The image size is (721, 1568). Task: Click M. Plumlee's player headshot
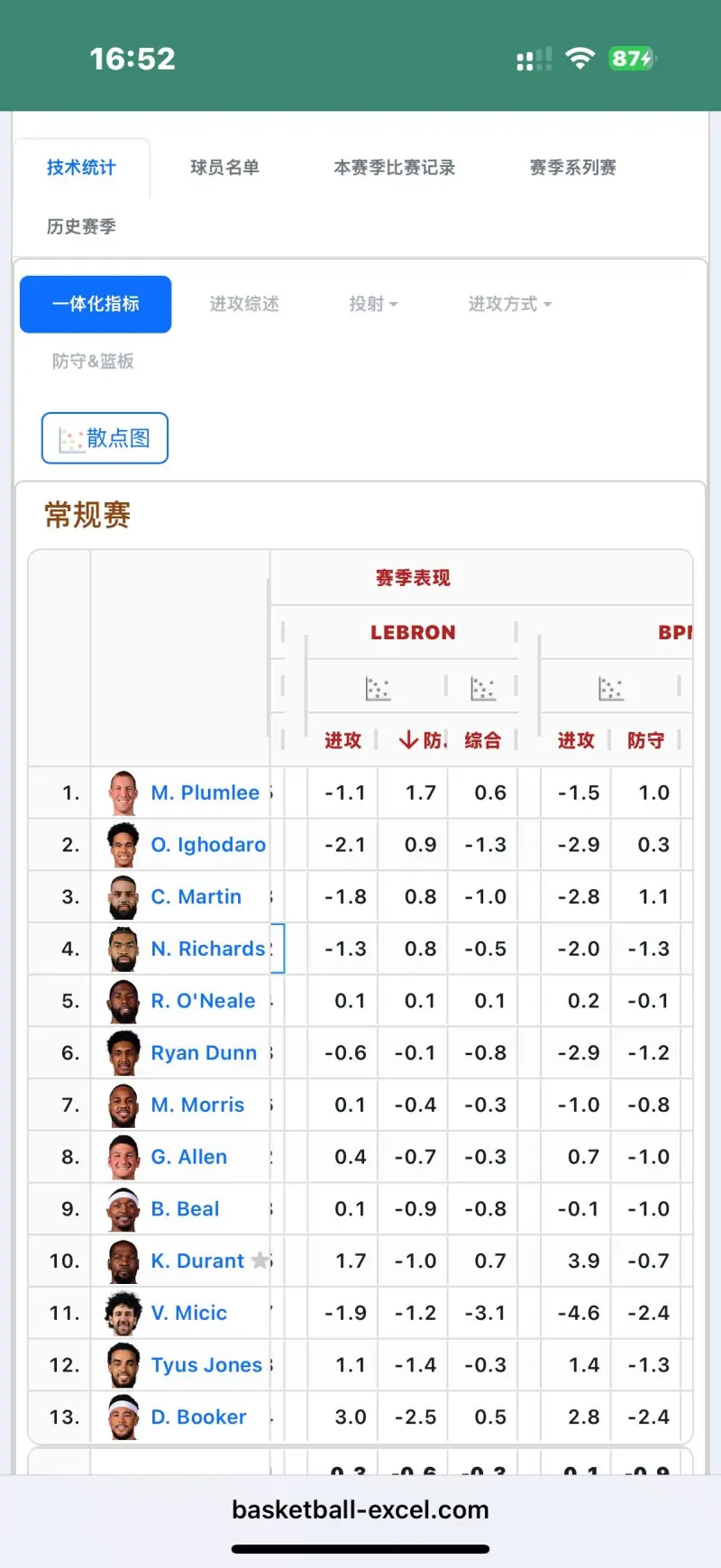coord(123,793)
